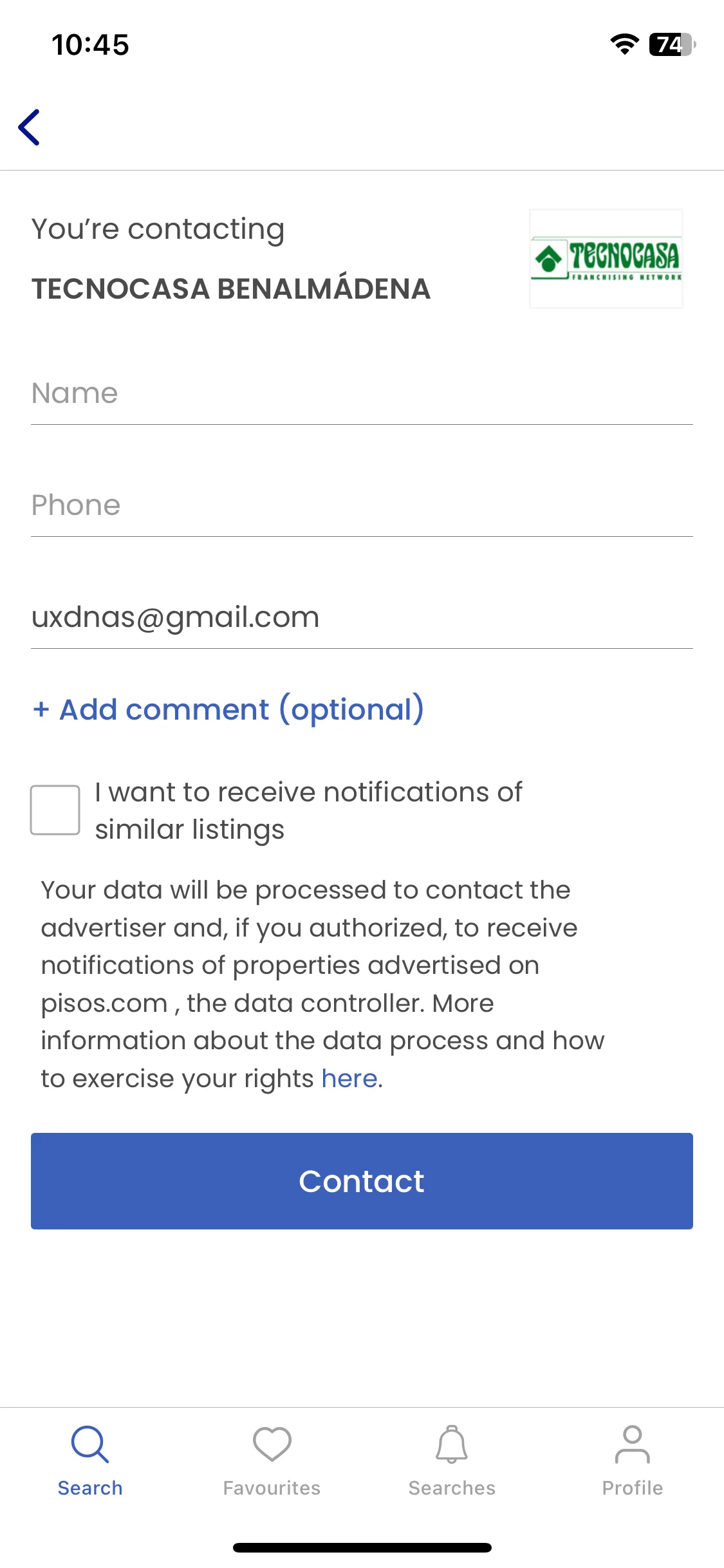Tap the battery indicator showing 74
Viewport: 724px width, 1568px height.
(673, 44)
